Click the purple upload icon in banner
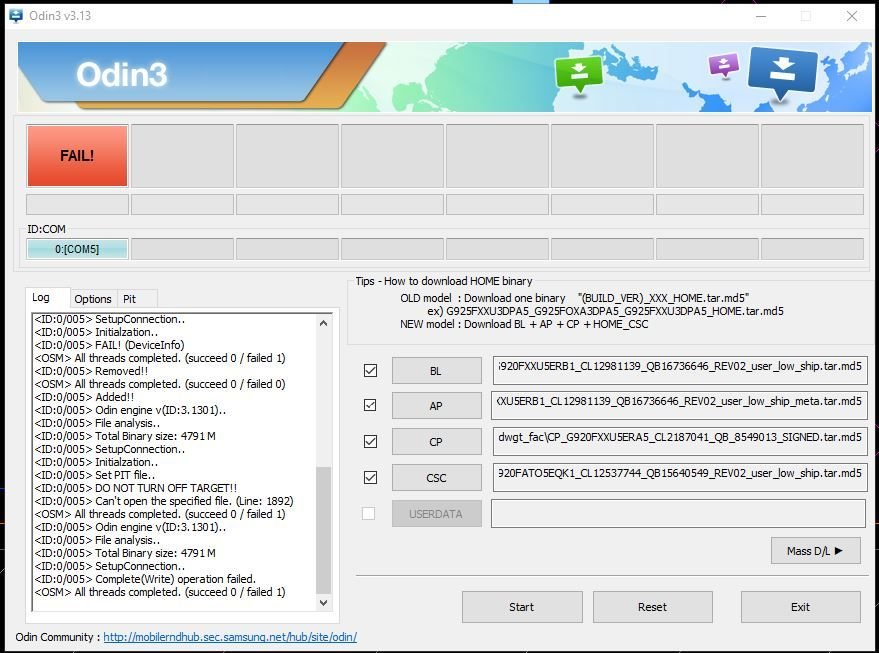Screen dimensions: 879x653 coord(724,65)
